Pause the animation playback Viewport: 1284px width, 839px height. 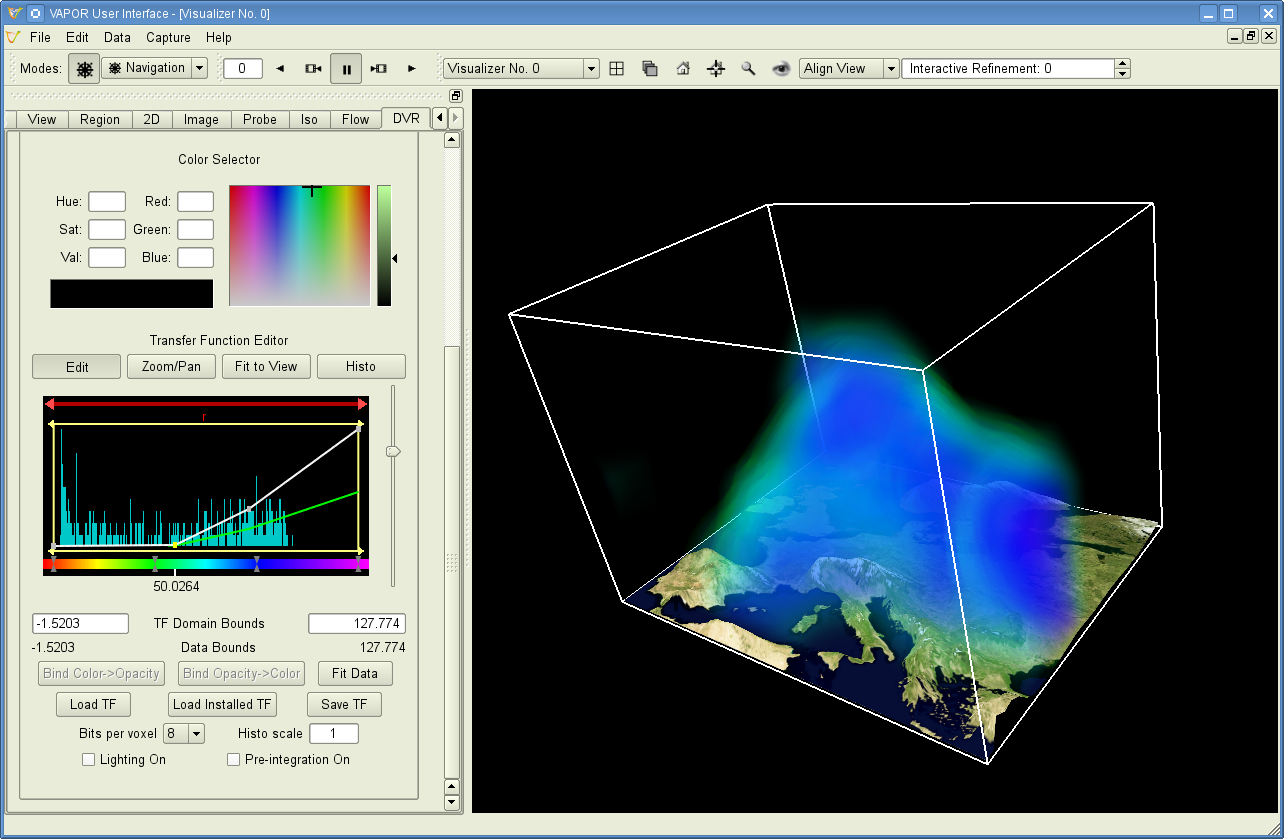[346, 69]
